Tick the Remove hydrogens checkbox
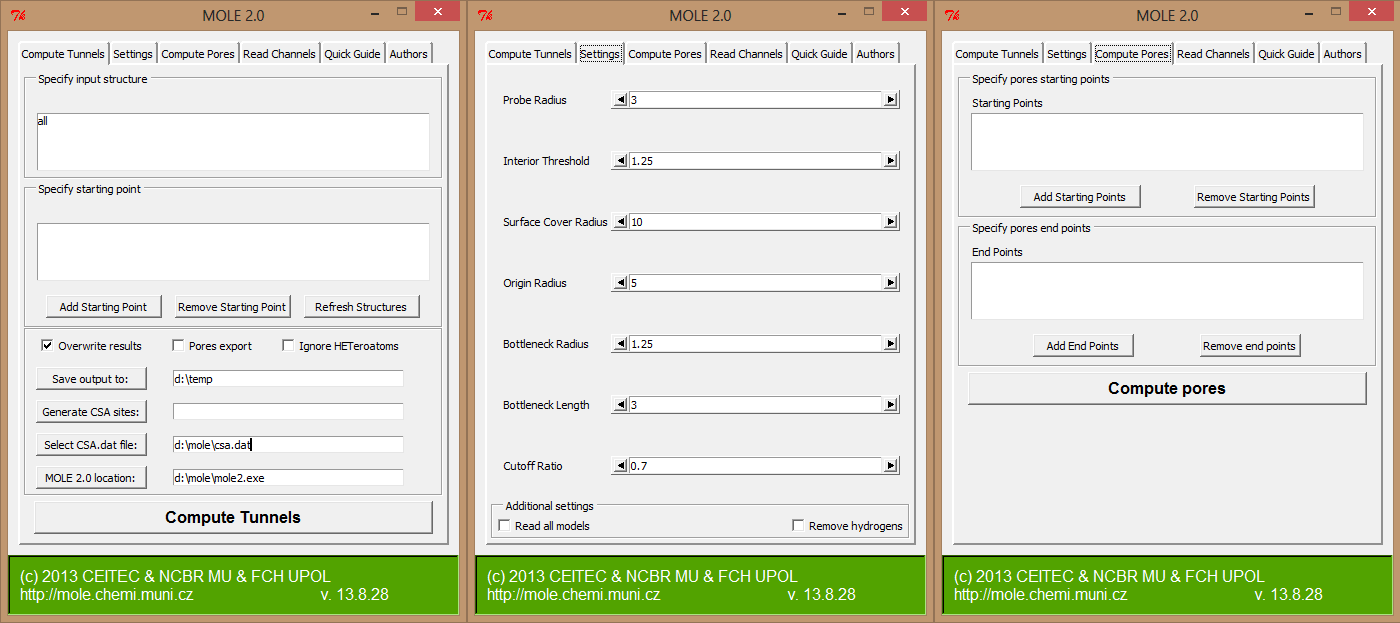This screenshot has width=1400, height=623. (798, 526)
